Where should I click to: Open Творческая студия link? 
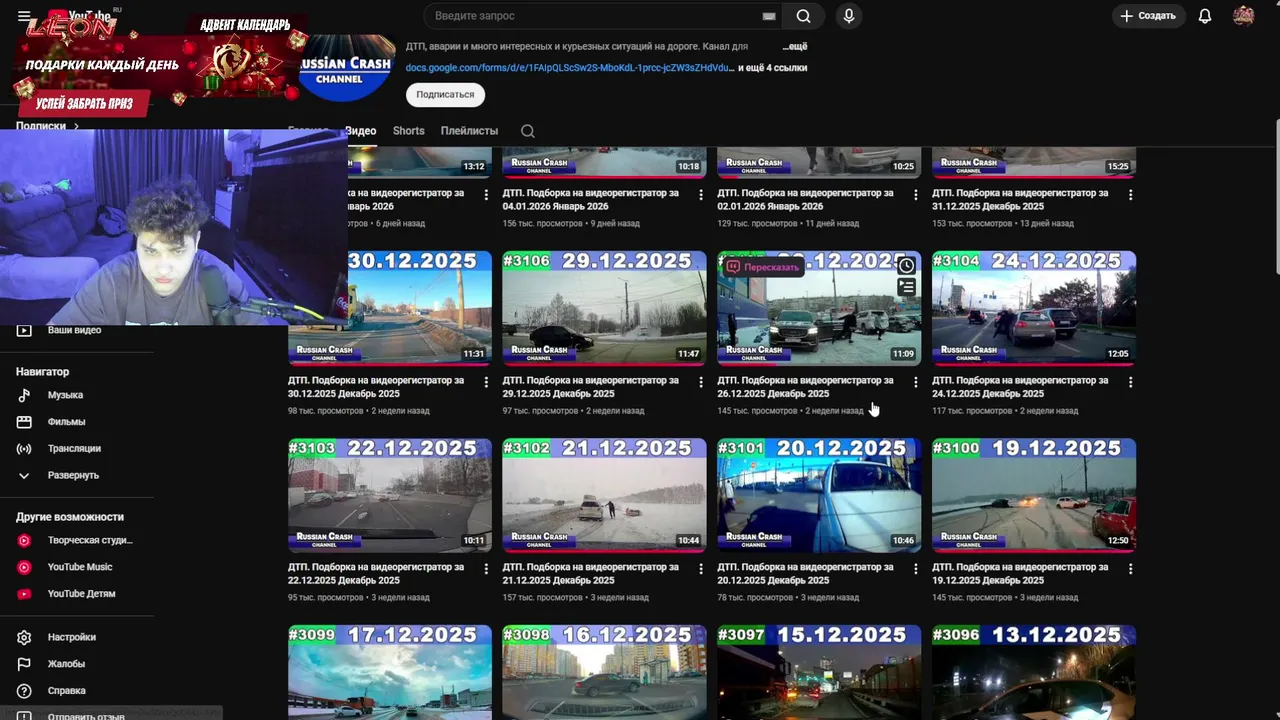point(90,540)
